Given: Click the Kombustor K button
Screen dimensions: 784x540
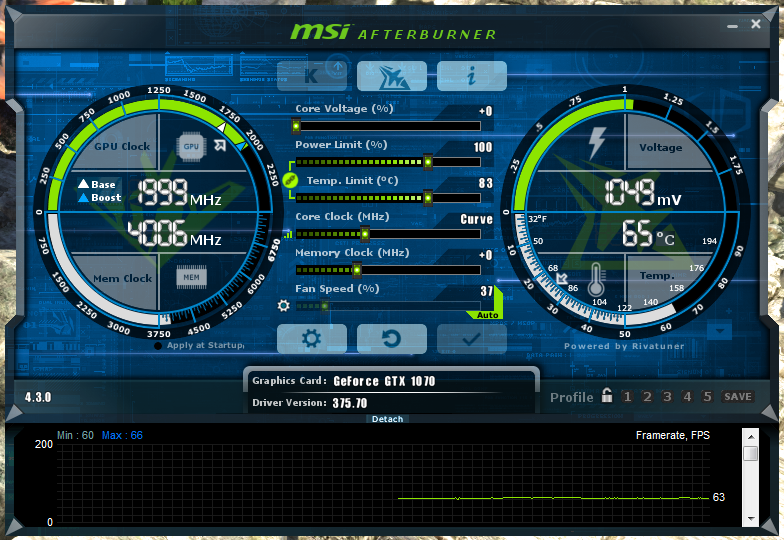Looking at the screenshot, I should click(312, 76).
